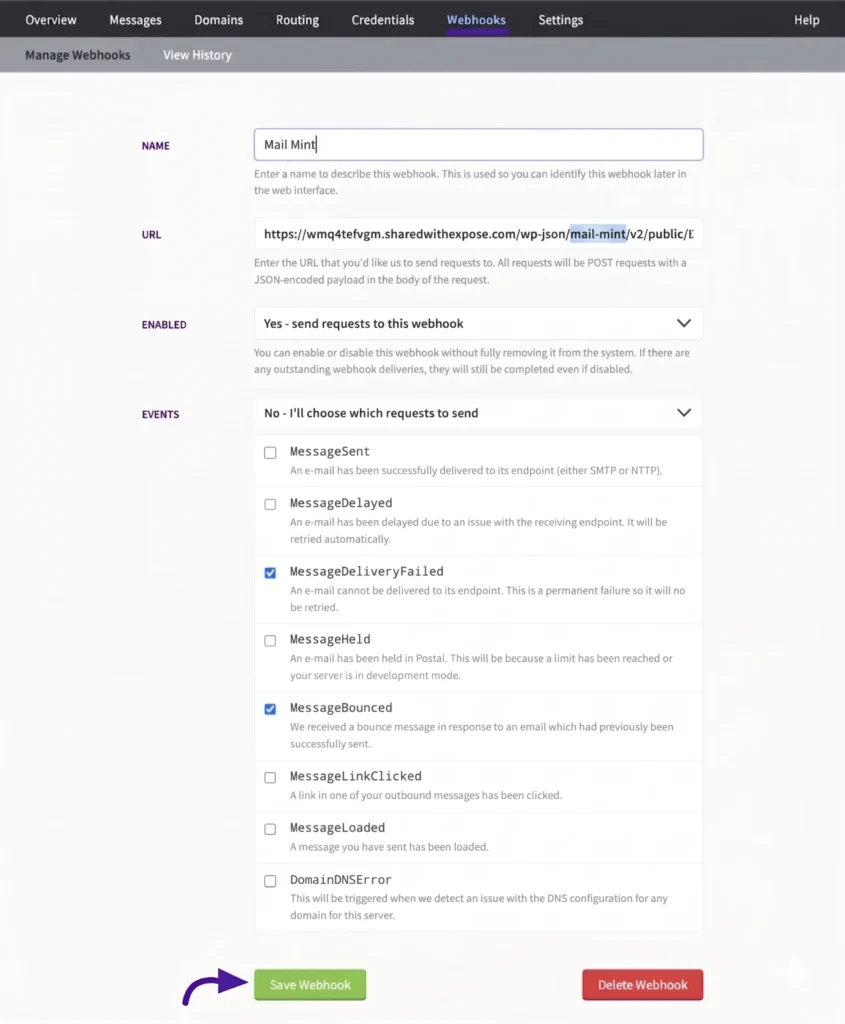The image size is (845, 1024).
Task: Go to the Overview page
Action: pos(50,19)
